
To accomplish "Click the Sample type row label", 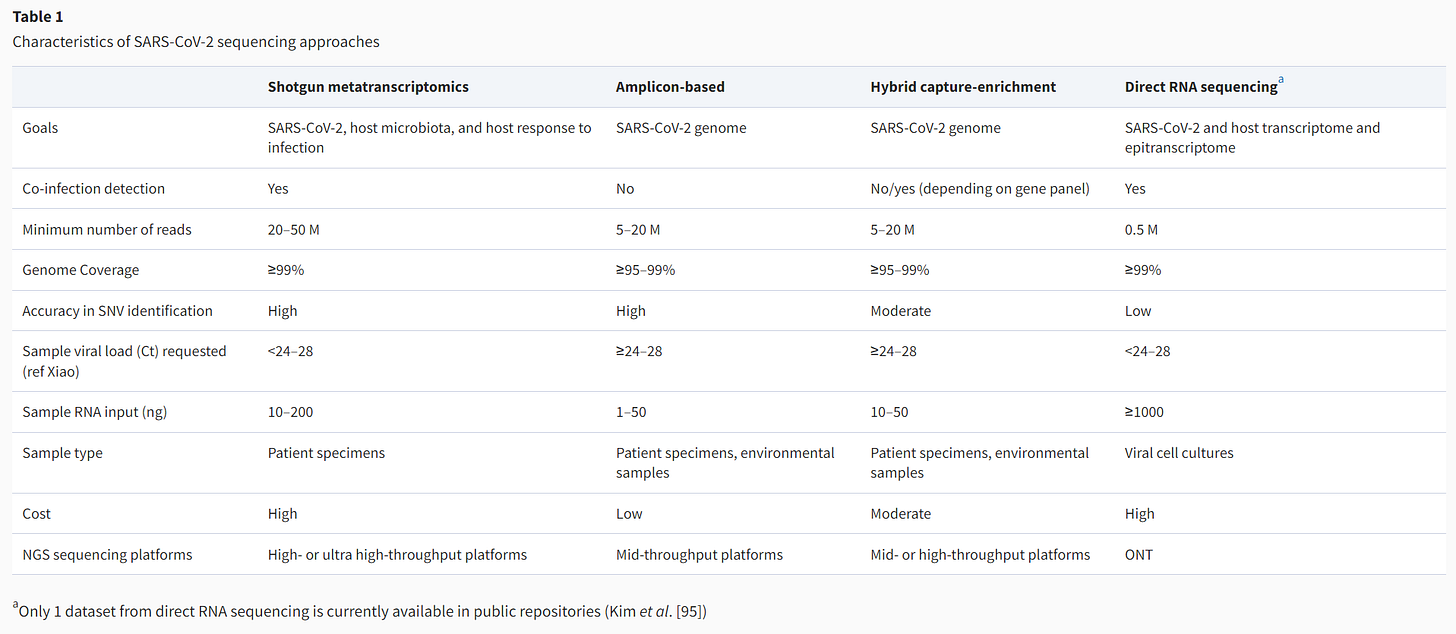I will pos(61,453).
